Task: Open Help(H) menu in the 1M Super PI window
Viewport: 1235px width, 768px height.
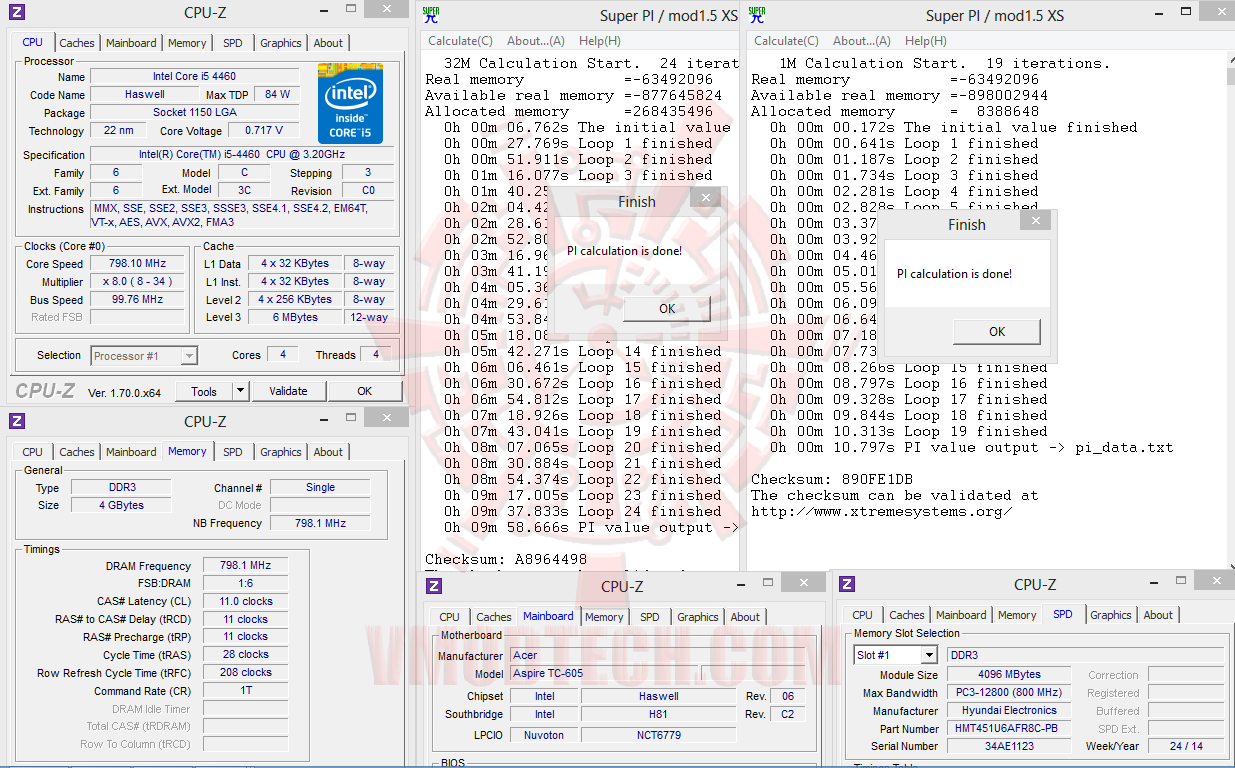Action: (x=926, y=41)
